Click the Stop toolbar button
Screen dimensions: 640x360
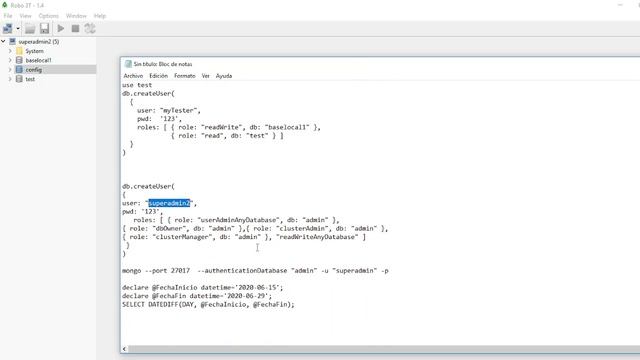coord(75,29)
